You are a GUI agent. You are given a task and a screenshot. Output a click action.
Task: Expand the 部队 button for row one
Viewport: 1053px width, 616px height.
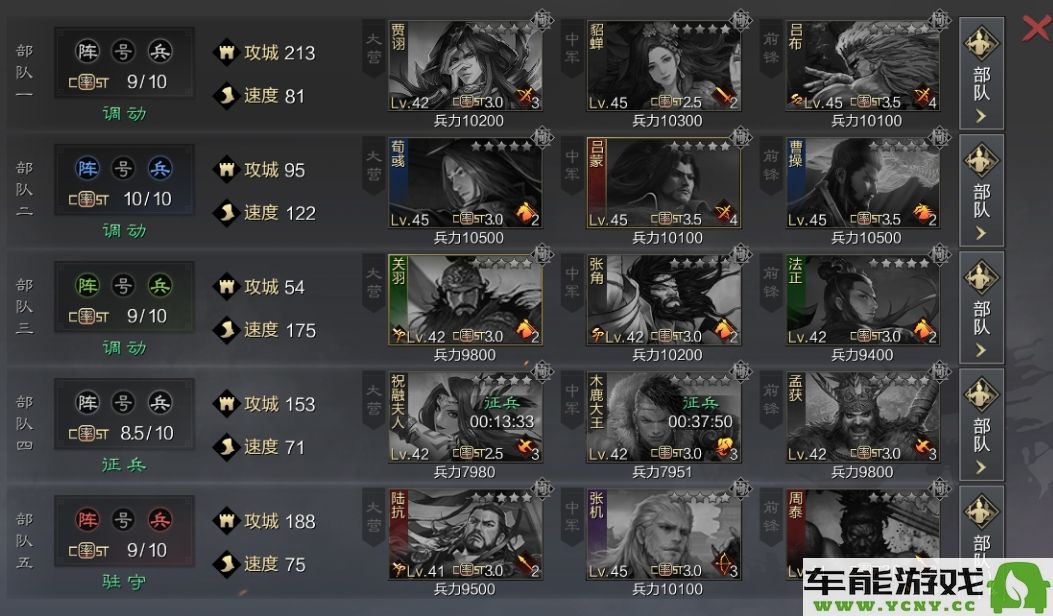tap(982, 74)
